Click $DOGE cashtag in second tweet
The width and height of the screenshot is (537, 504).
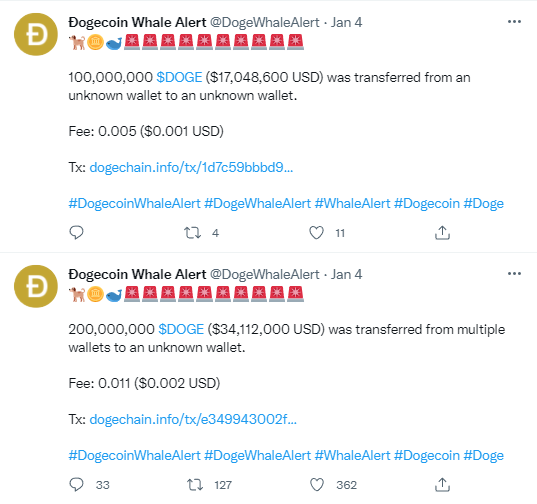click(x=181, y=329)
